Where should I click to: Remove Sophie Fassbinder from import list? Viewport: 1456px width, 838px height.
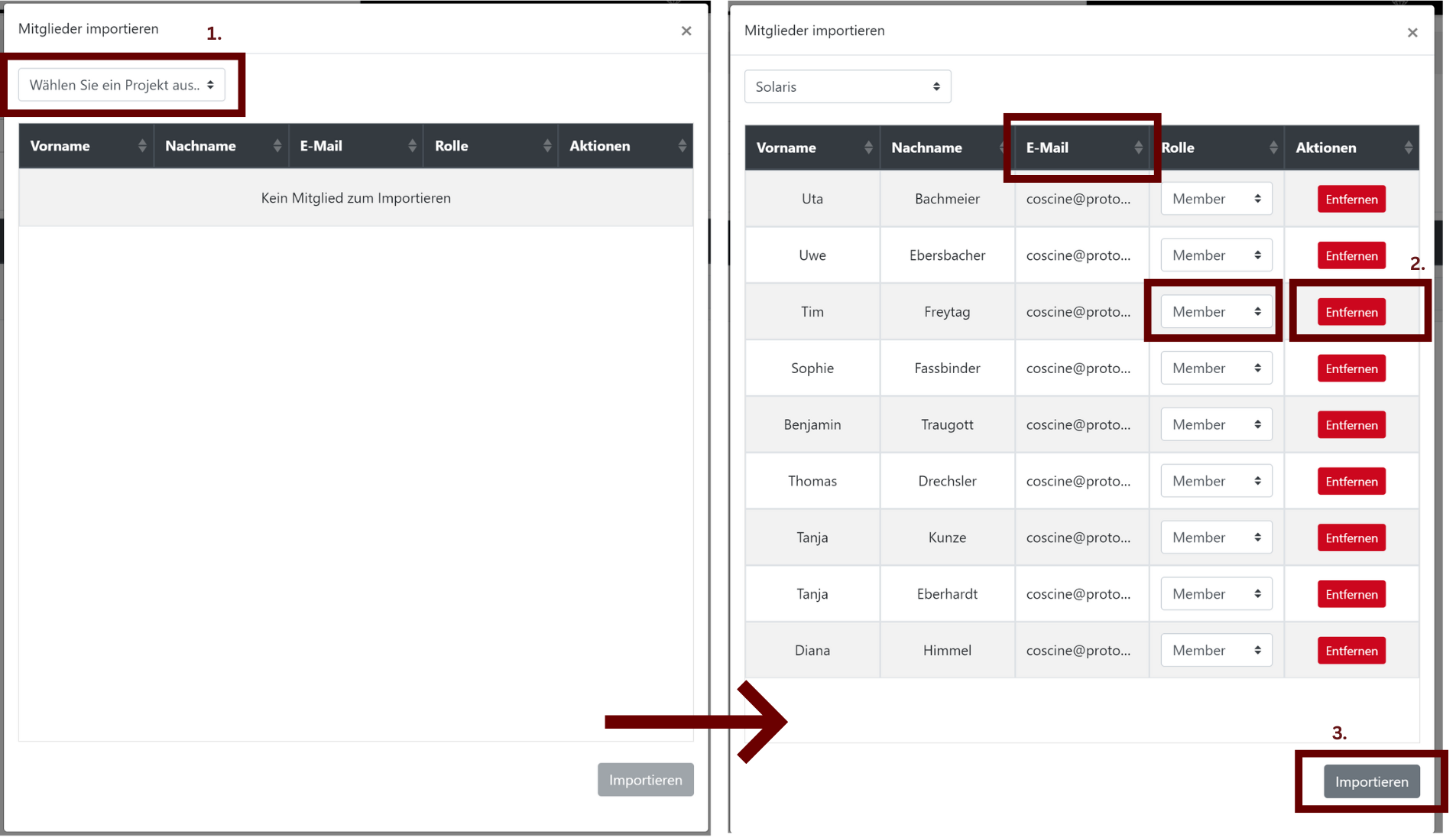pos(1351,369)
